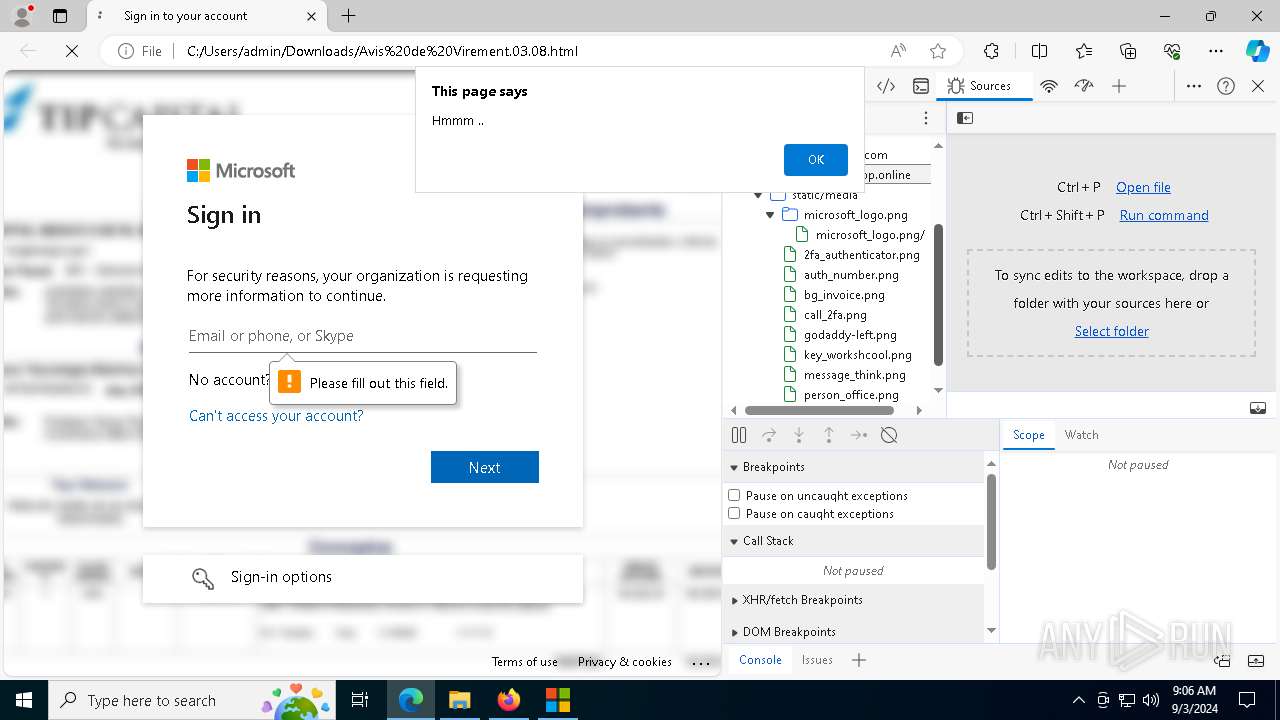
Task: Open the Network panel wifi icon
Action: point(1049,86)
